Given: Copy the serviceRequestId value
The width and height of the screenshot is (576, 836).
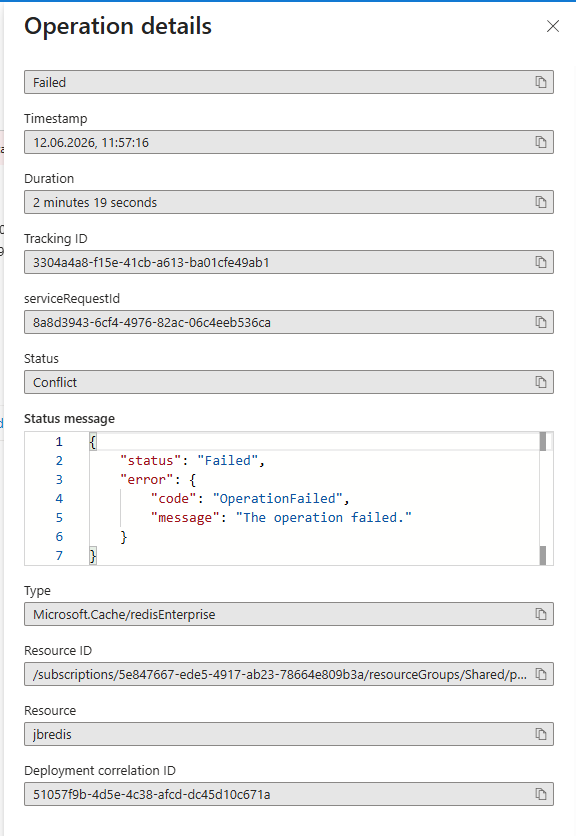Looking at the screenshot, I should click(541, 322).
